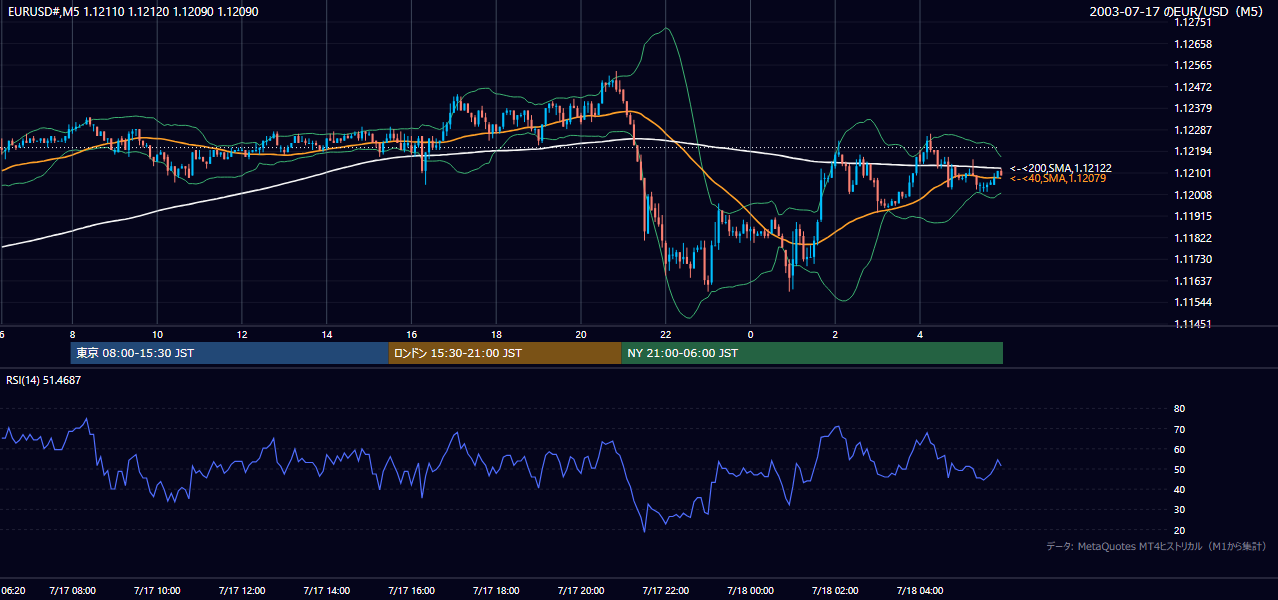Click the 1.11637 price axis label
Screen dimensions: 1278x600
click(x=1193, y=281)
